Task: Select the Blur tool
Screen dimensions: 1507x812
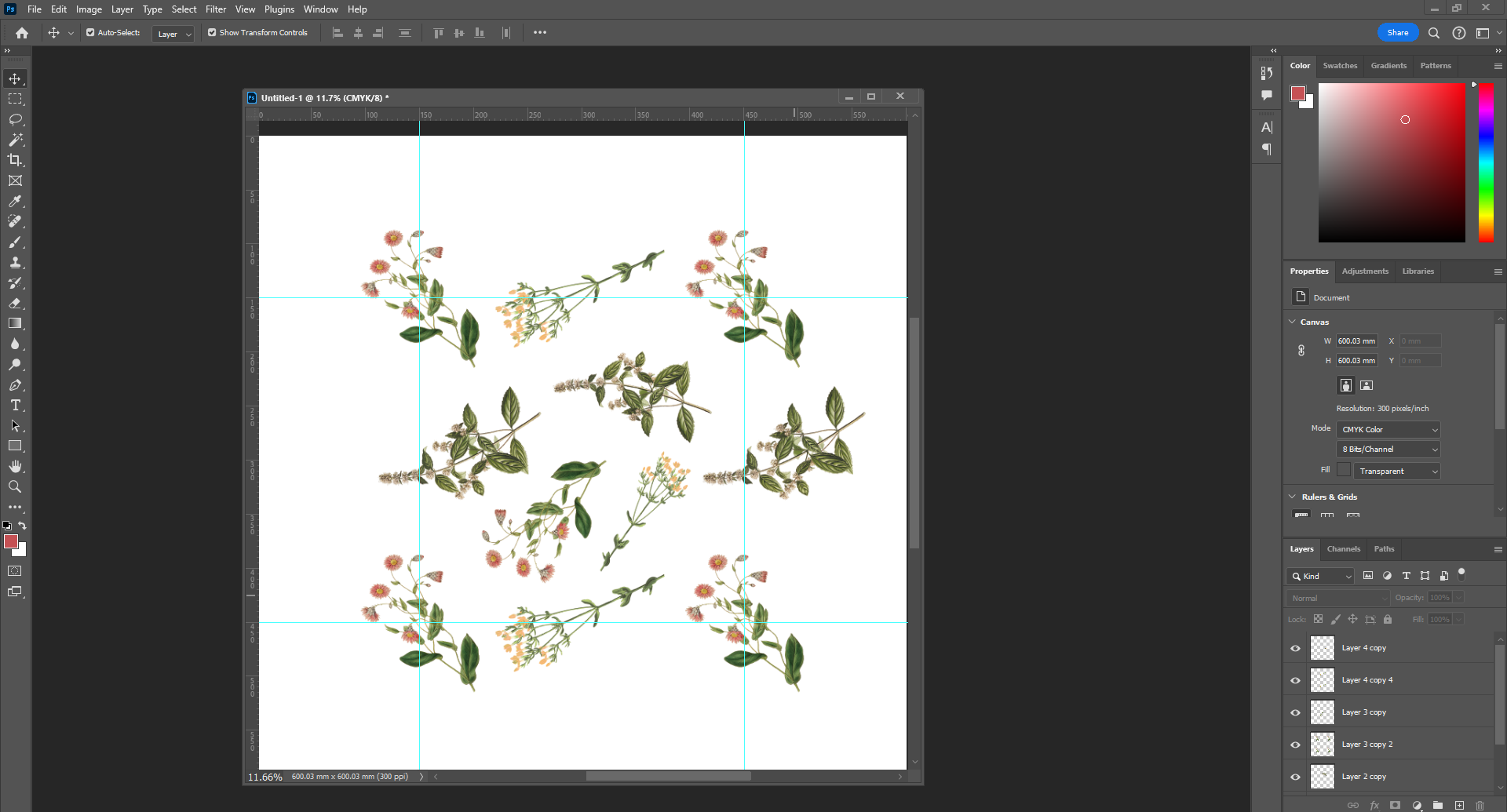Action: pos(15,344)
